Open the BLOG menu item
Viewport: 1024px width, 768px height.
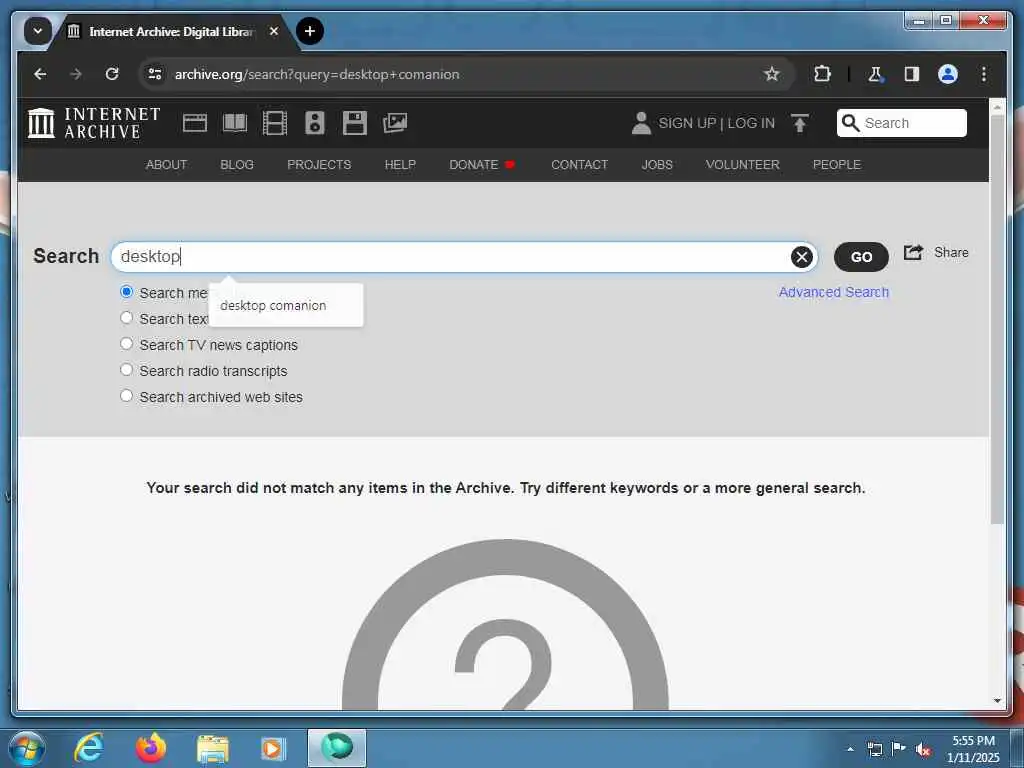[237, 165]
